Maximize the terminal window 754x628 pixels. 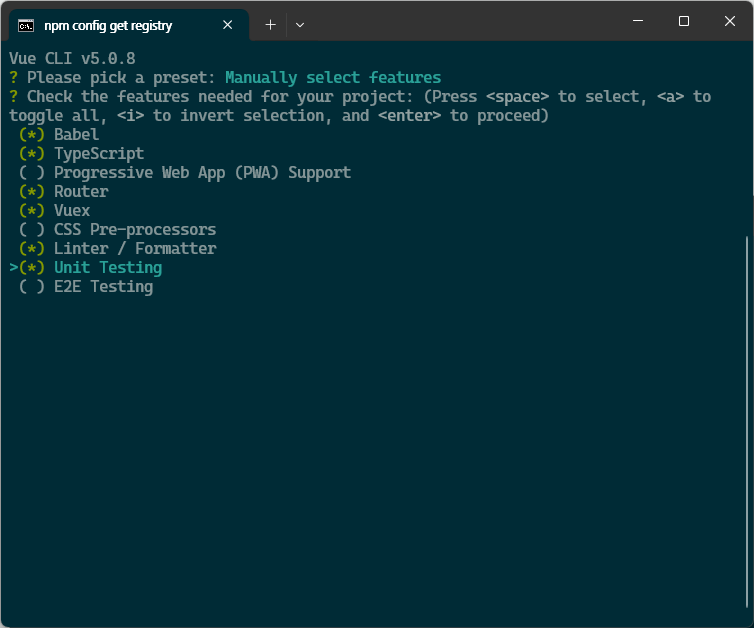click(684, 21)
